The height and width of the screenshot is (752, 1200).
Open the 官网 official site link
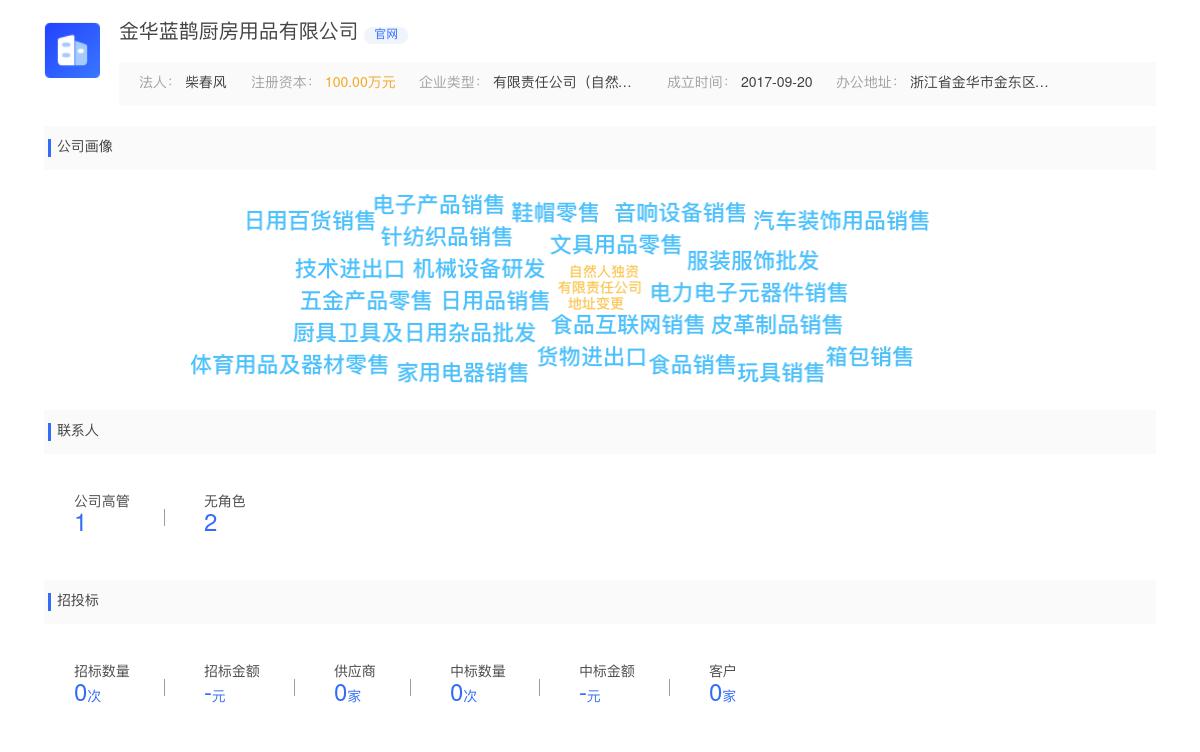pyautogui.click(x=386, y=34)
